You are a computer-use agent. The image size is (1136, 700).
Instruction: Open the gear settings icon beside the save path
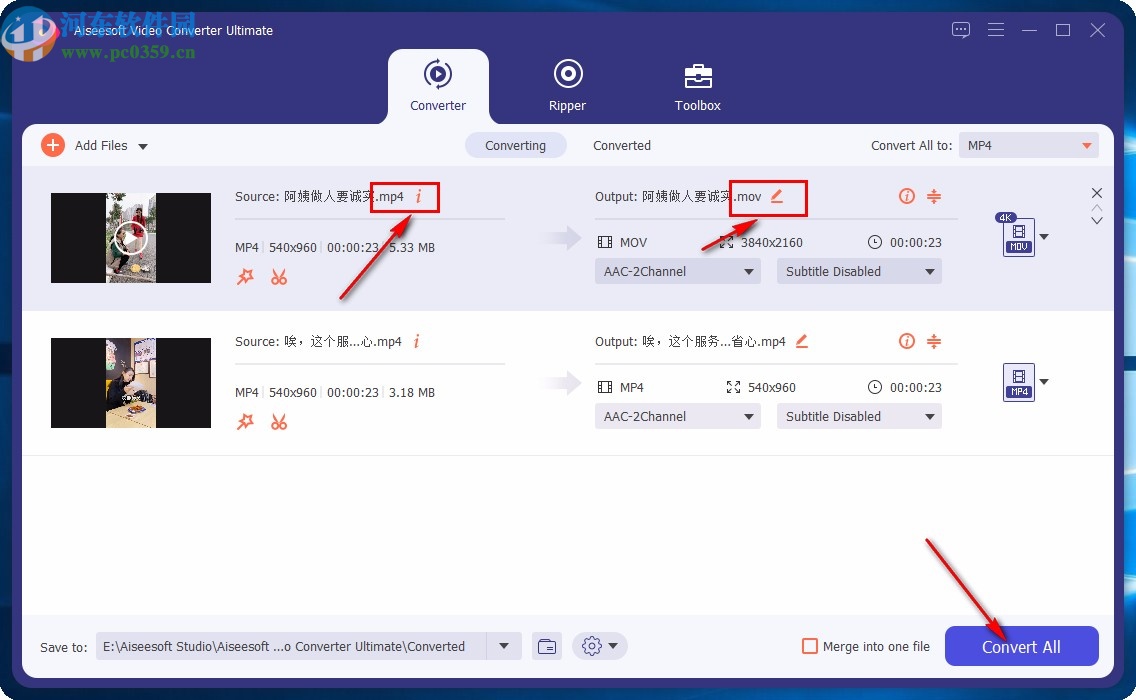[x=592, y=646]
